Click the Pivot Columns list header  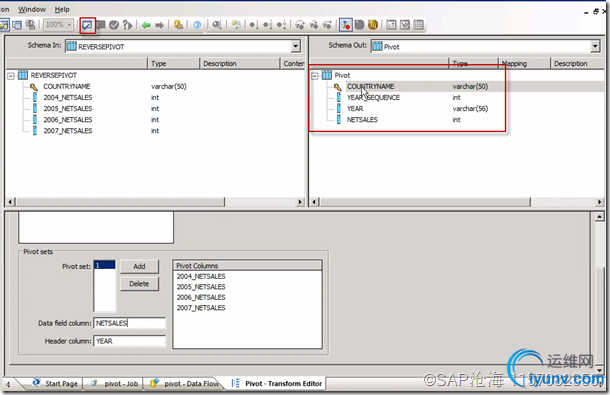pos(247,266)
